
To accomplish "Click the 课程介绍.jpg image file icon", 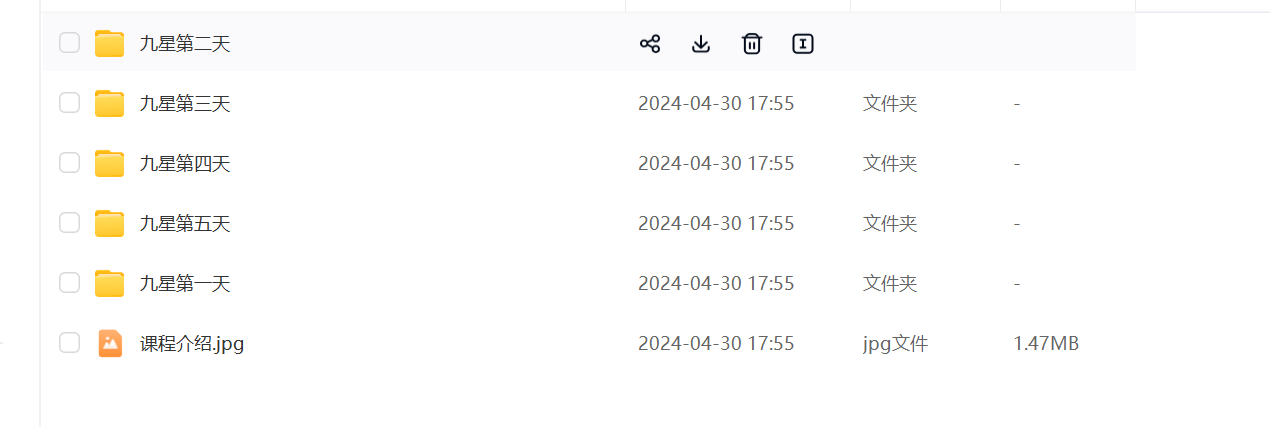I will (110, 343).
